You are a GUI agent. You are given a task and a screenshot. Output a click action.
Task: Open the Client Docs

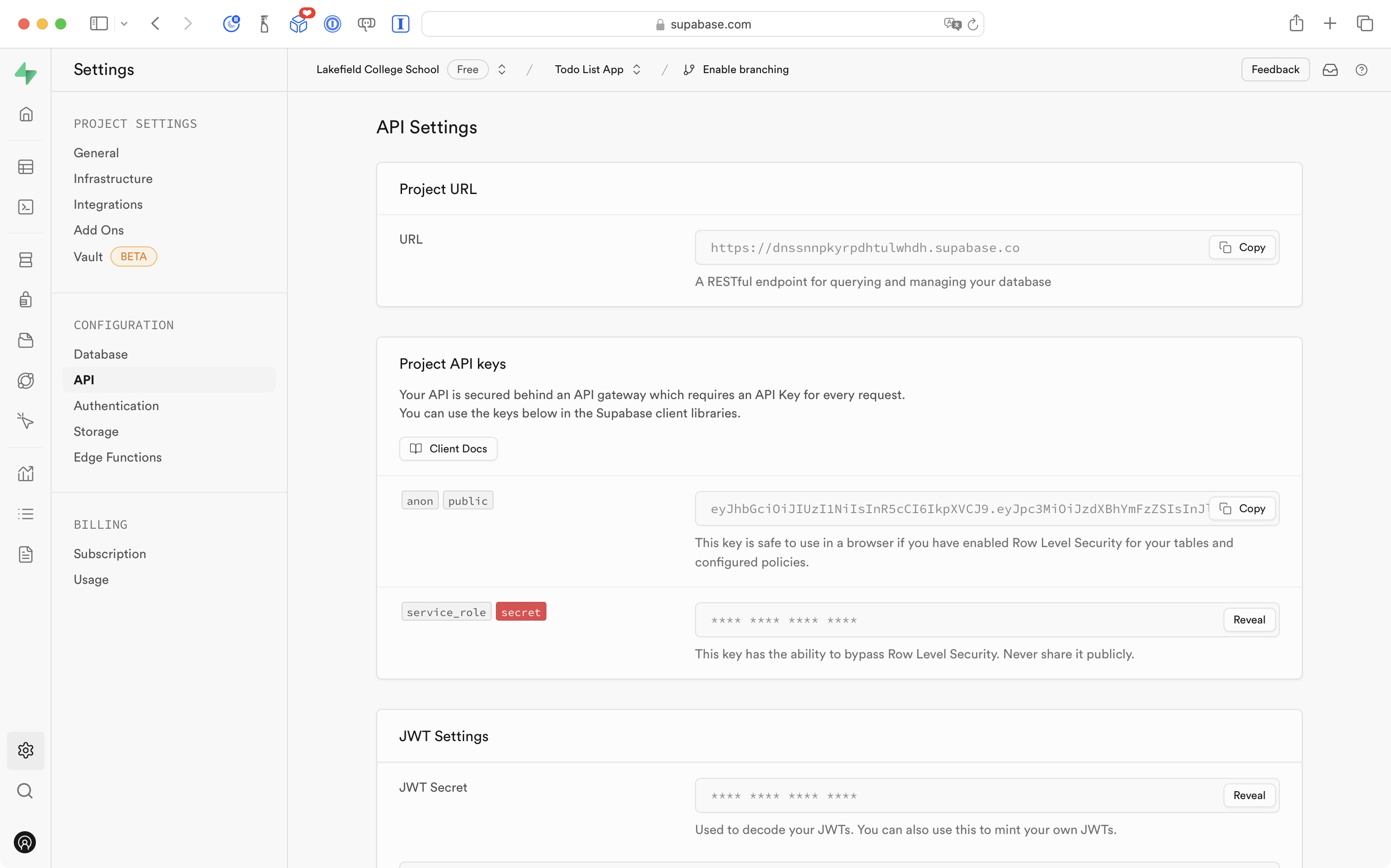tap(448, 448)
